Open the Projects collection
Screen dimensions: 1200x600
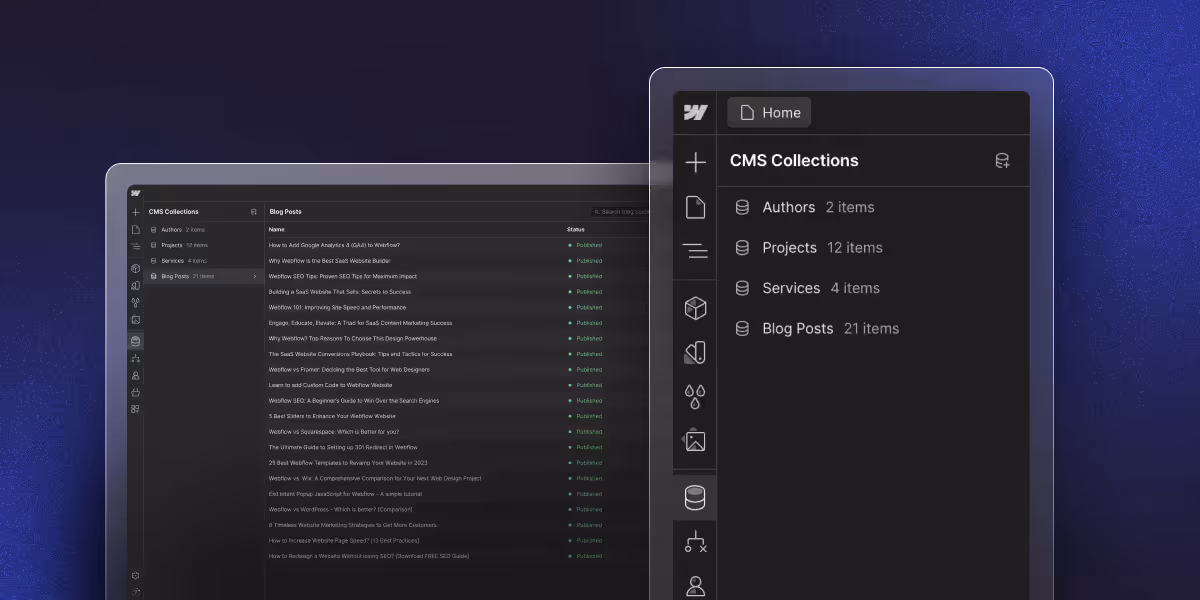(x=790, y=247)
